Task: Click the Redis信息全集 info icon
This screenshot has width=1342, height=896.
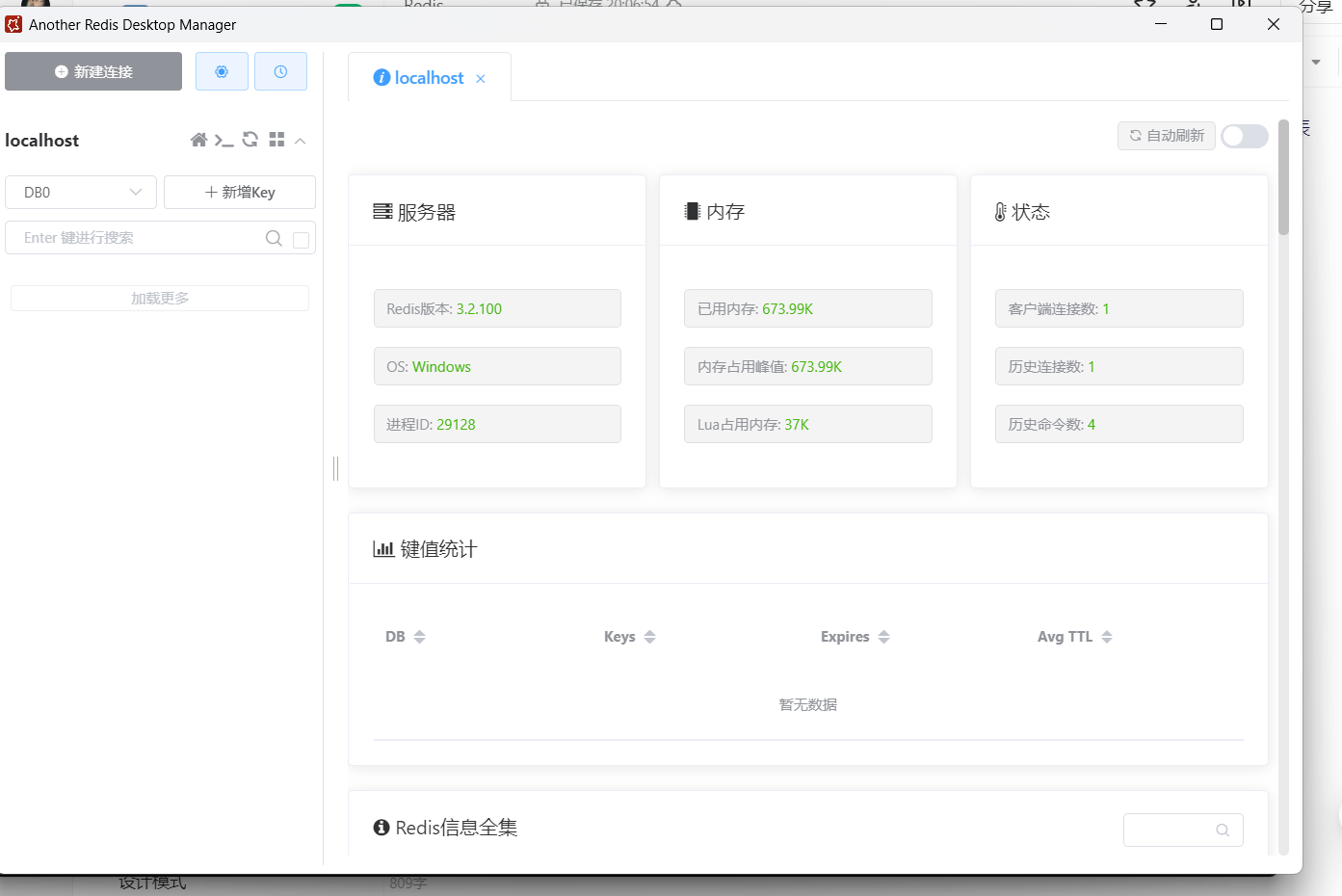Action: tap(382, 828)
